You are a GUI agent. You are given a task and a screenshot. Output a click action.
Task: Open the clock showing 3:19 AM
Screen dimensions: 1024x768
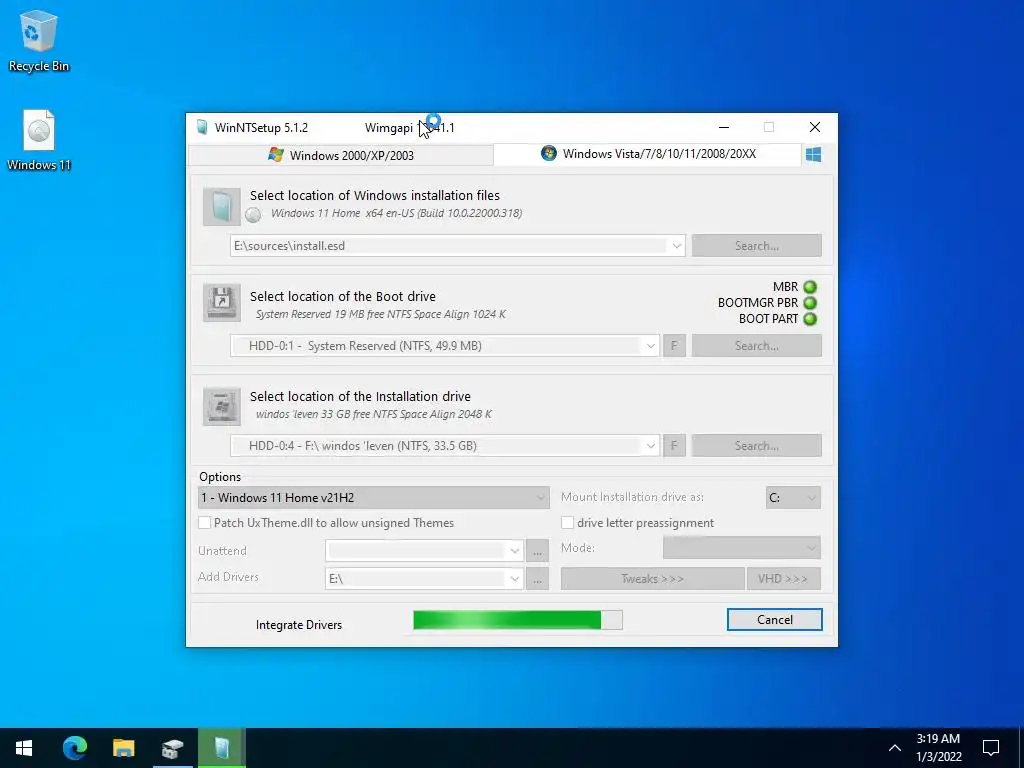938,748
